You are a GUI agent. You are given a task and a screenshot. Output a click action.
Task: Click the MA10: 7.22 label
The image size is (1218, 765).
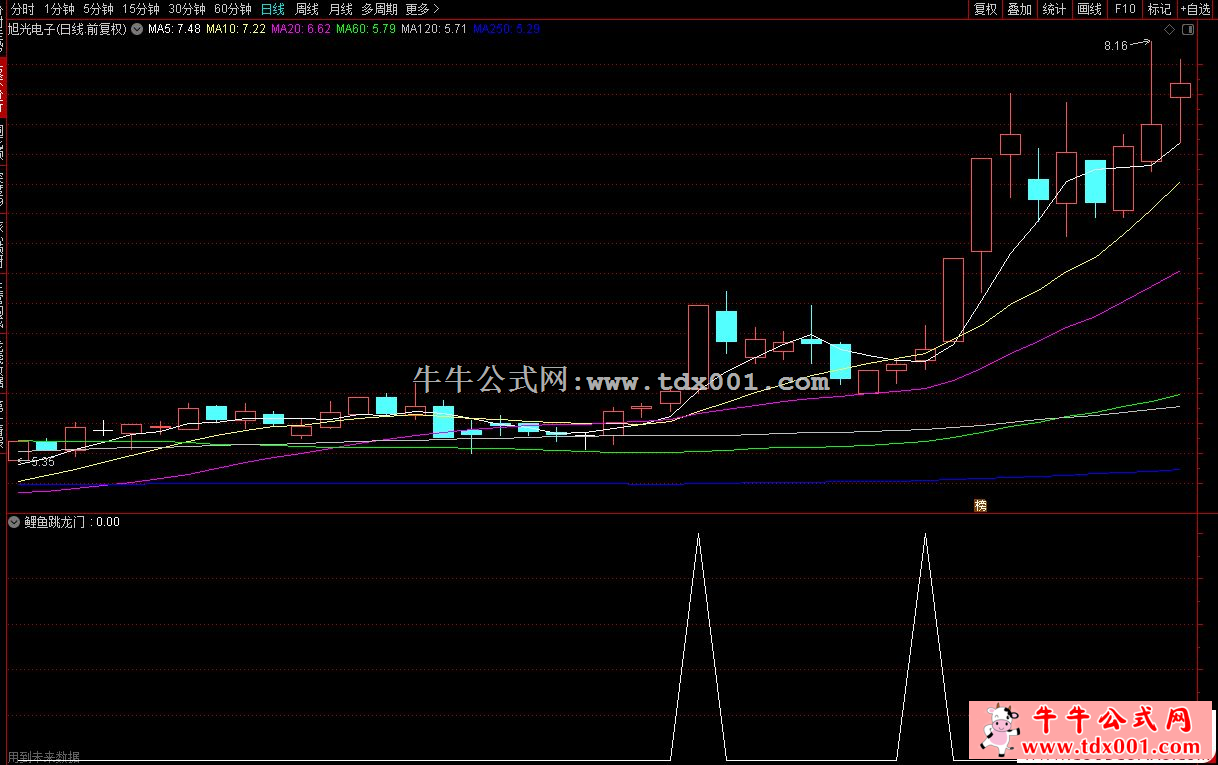[236, 29]
